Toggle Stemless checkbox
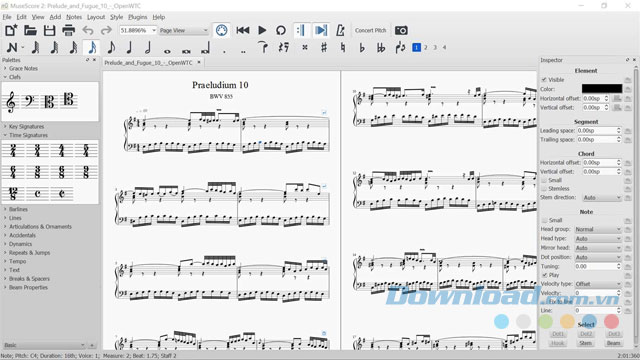 544,189
